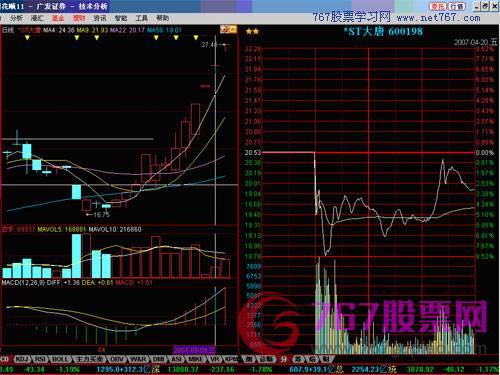Open the 帮助 menu
500x375 pixels.
point(162,18)
